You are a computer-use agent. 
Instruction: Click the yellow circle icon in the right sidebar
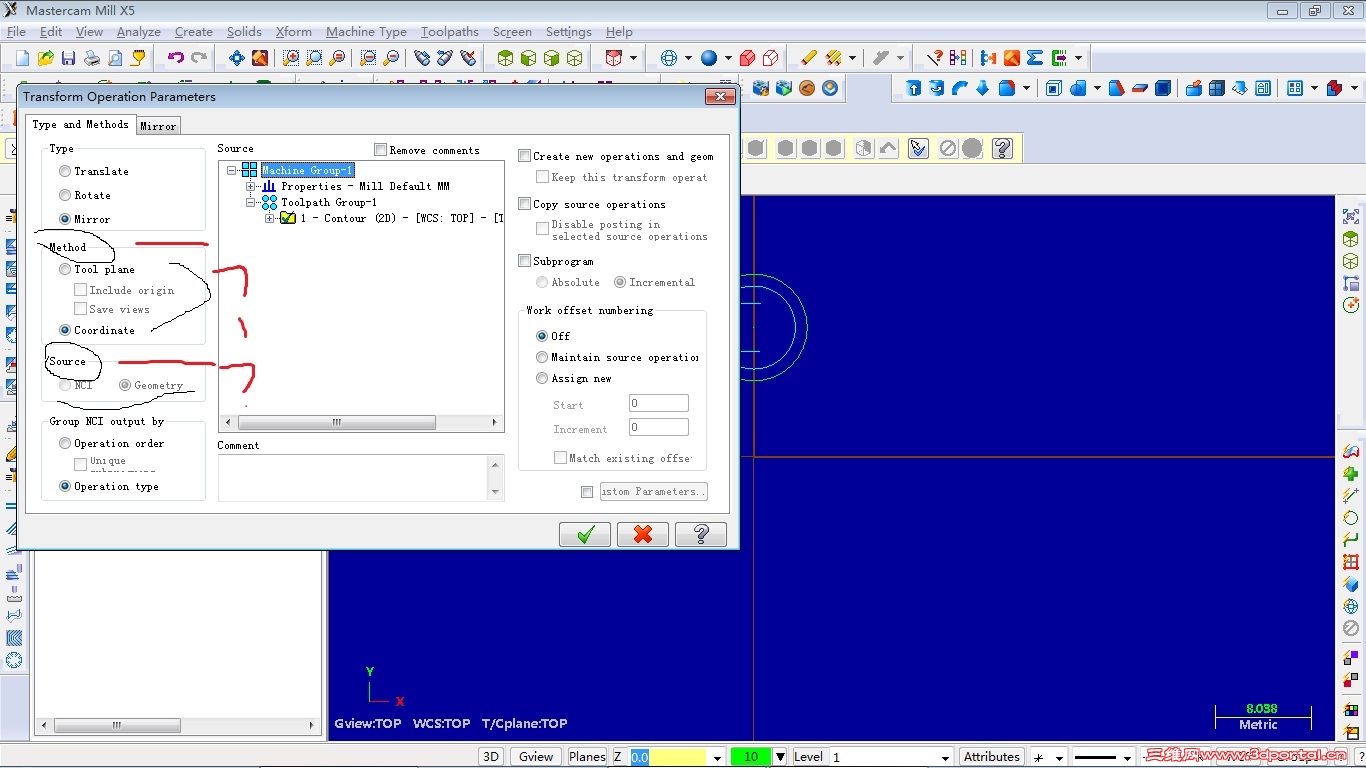pyautogui.click(x=1351, y=518)
